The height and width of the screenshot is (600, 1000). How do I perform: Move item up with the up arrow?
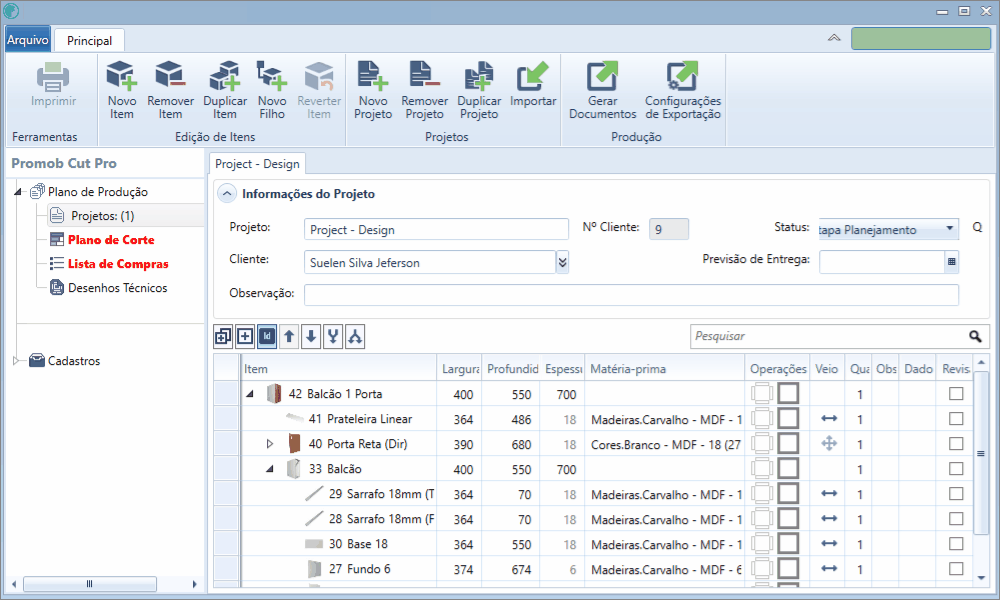pos(289,336)
